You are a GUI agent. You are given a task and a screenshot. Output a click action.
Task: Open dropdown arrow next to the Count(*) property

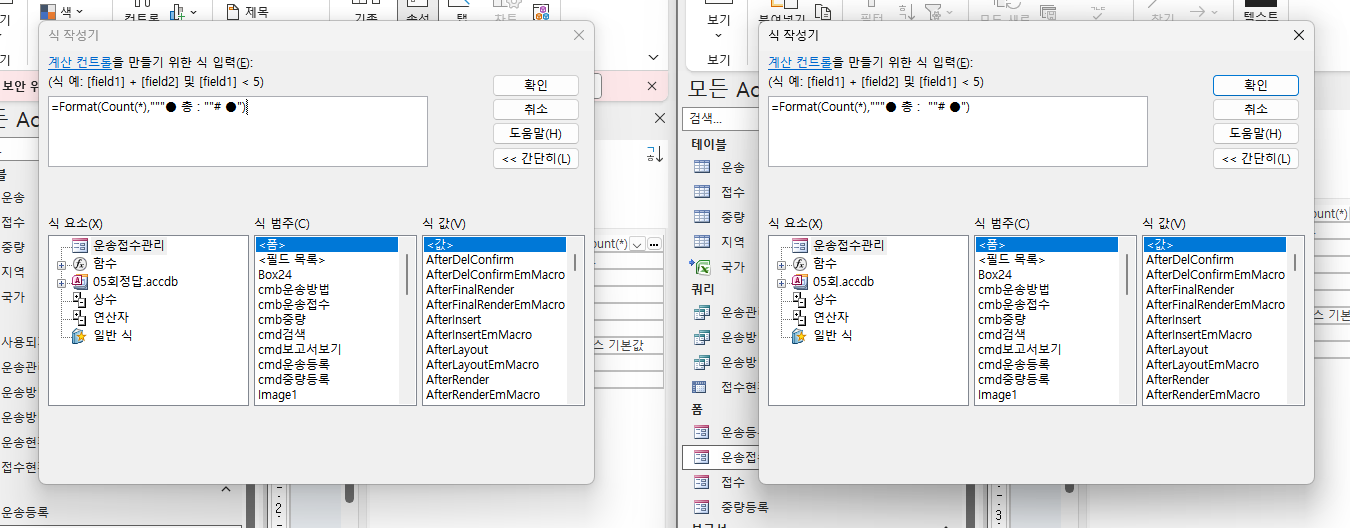pyautogui.click(x=637, y=245)
